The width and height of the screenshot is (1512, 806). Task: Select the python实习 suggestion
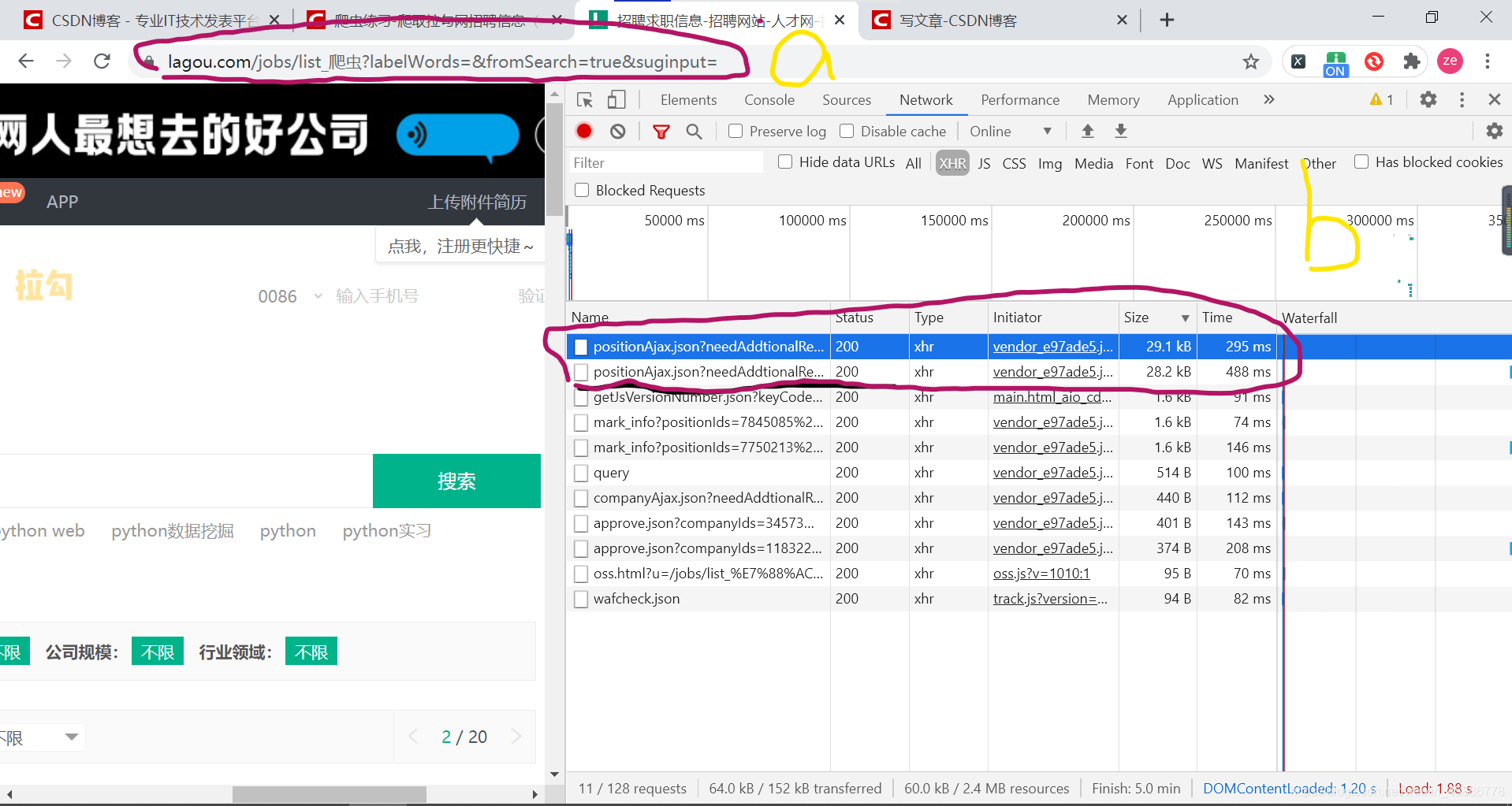386,530
